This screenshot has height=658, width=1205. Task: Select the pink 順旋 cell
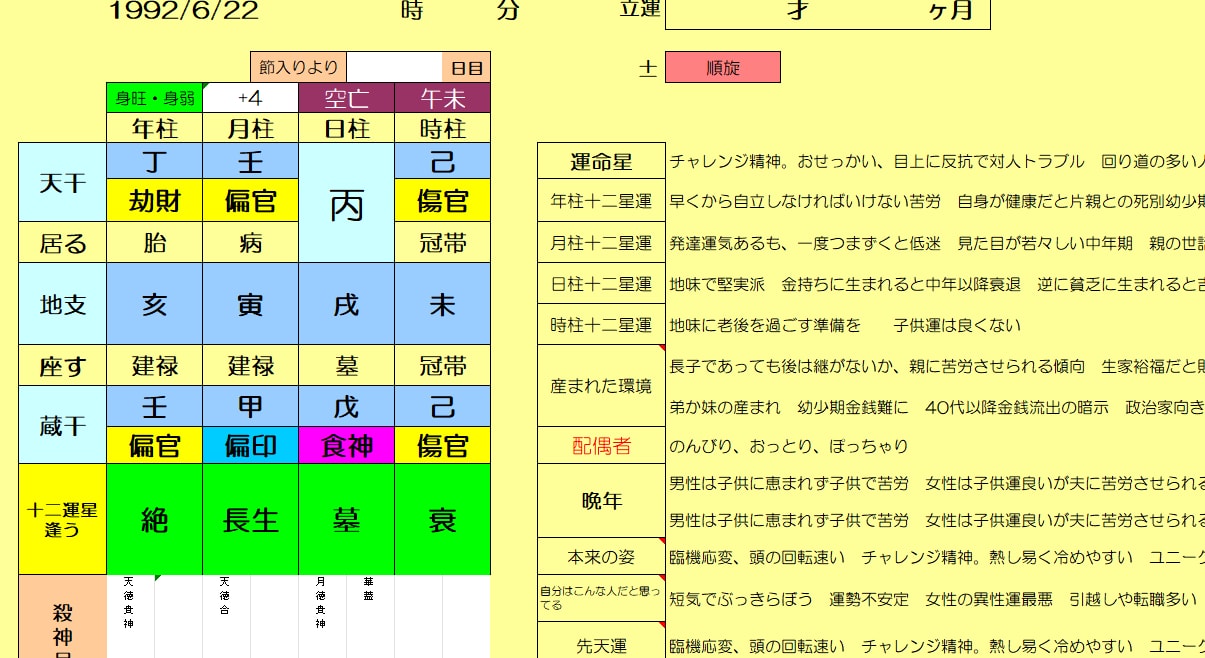[722, 68]
